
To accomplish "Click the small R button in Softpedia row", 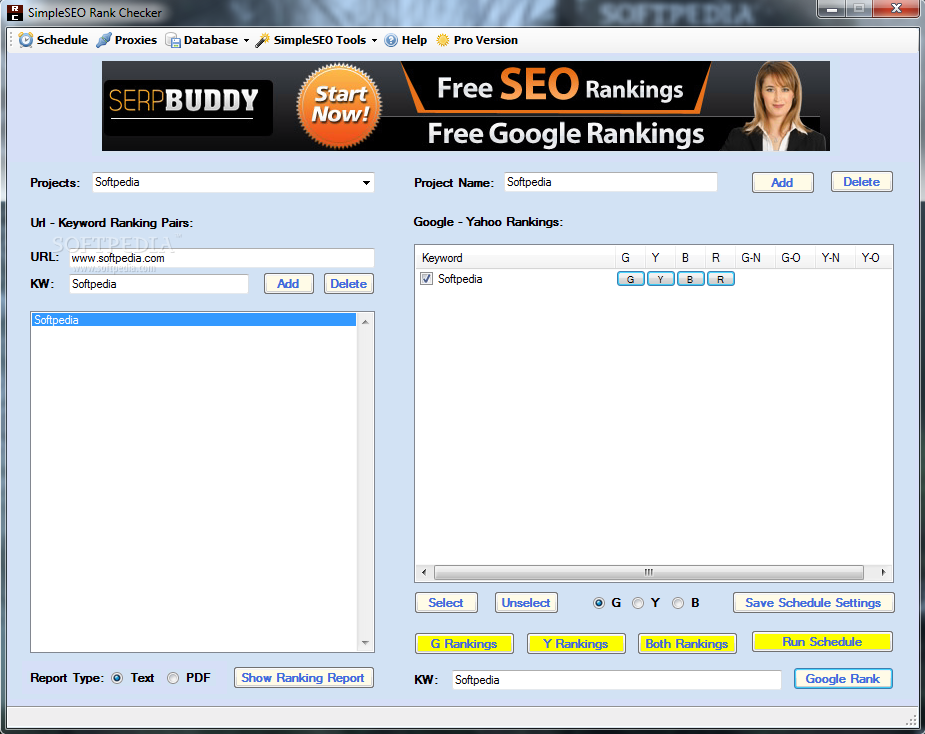I will [720, 279].
